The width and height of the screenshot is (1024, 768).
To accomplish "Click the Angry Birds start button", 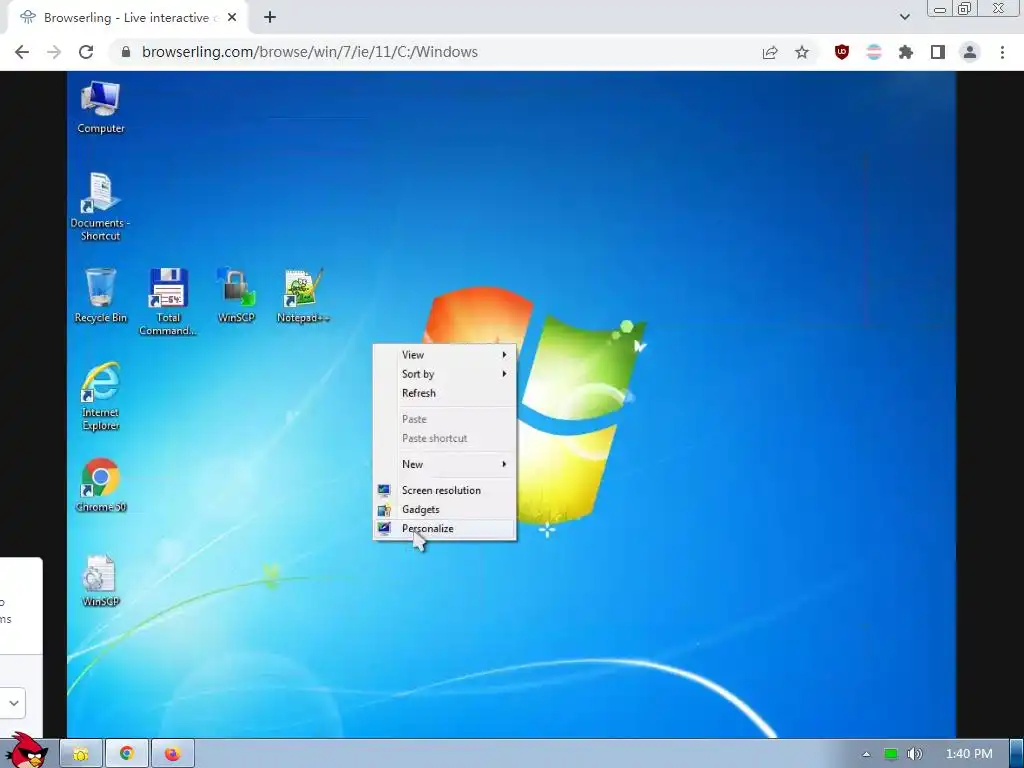I will [x=26, y=751].
